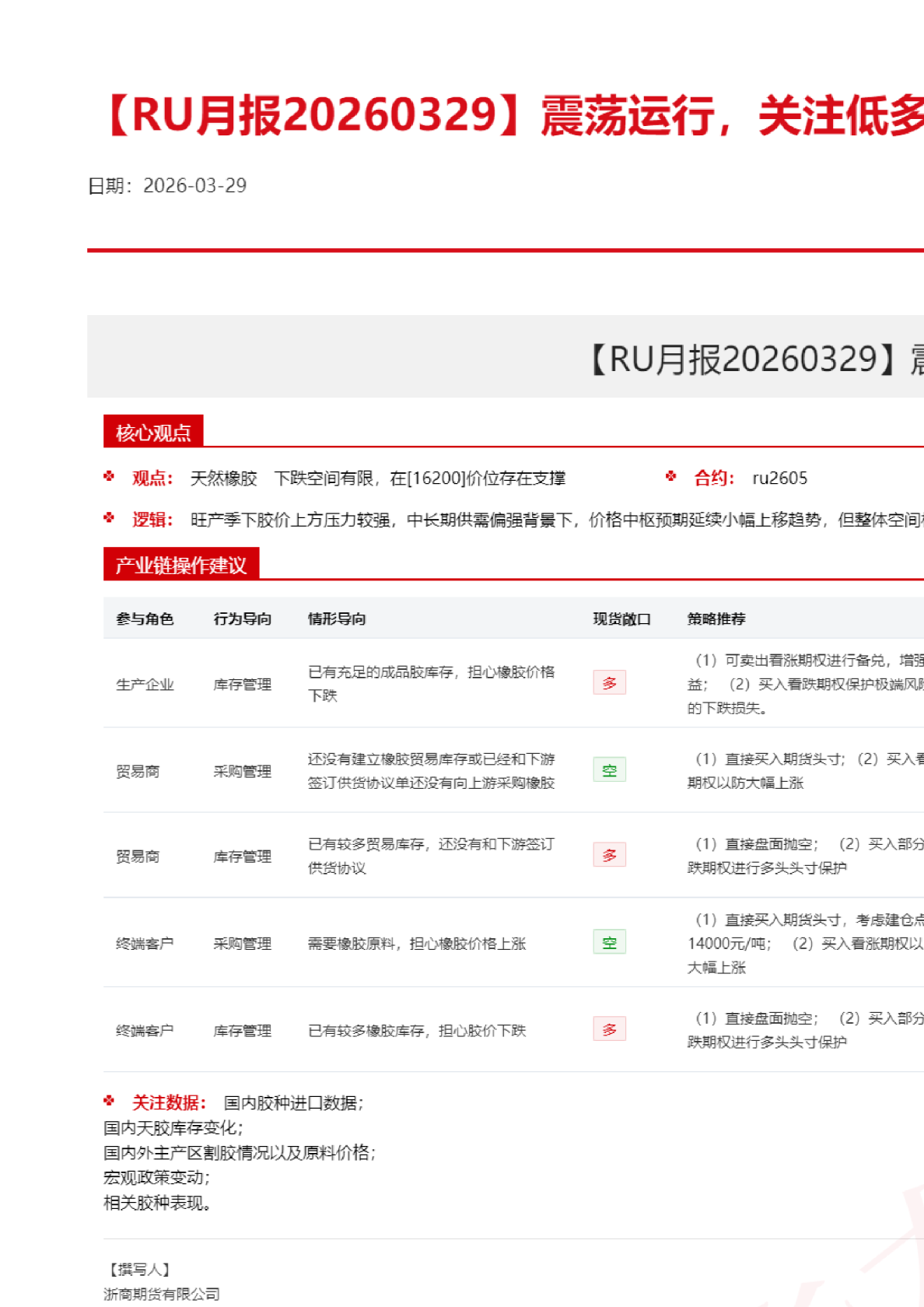The height and width of the screenshot is (1307, 924).
Task: Click the 多 badge in 贸易商 库存管理 row
Action: coord(609,855)
